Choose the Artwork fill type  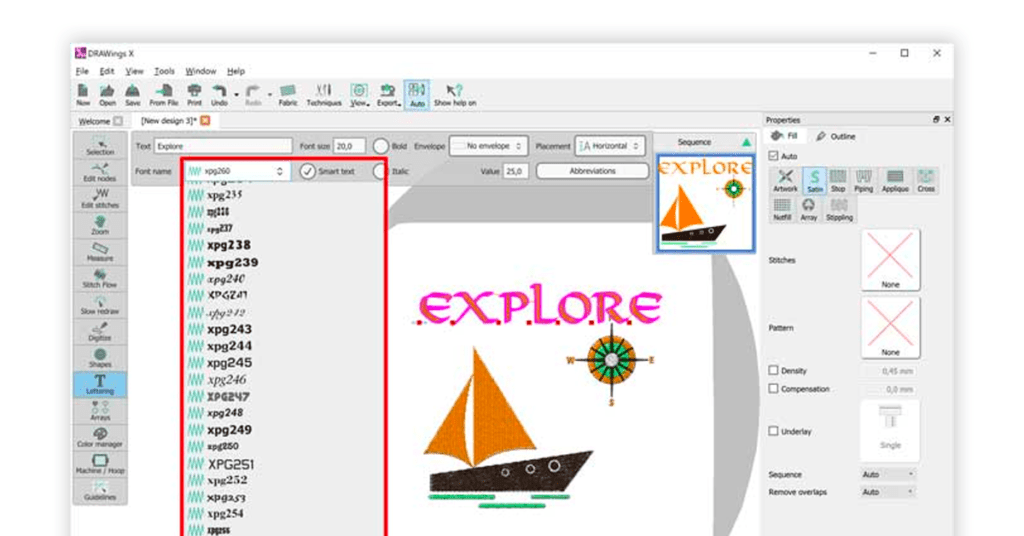click(x=785, y=180)
